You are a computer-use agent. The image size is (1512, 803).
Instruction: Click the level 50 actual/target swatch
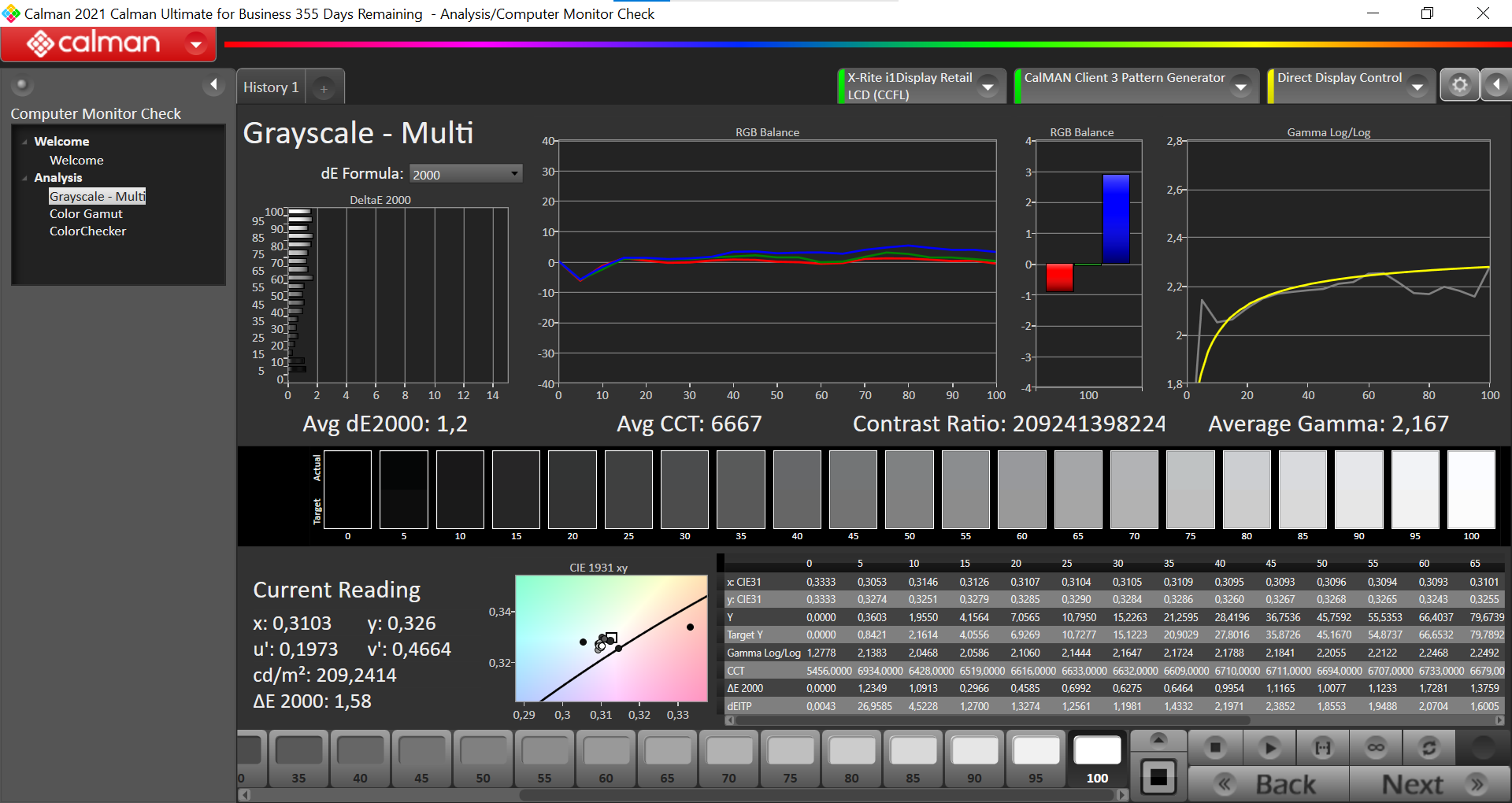[910, 489]
